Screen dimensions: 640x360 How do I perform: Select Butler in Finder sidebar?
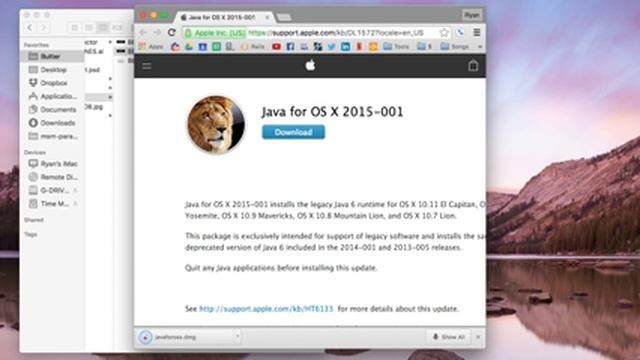pyautogui.click(x=52, y=56)
